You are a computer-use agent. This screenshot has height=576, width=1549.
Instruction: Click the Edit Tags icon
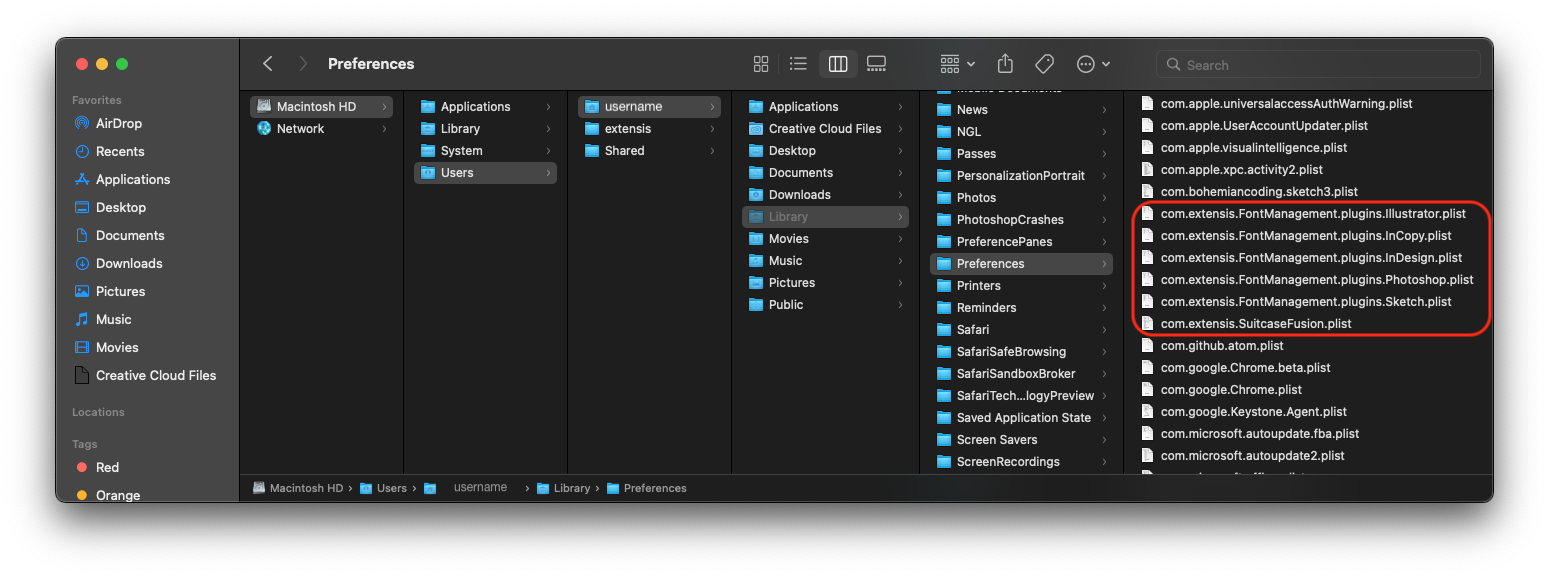pyautogui.click(x=1044, y=64)
